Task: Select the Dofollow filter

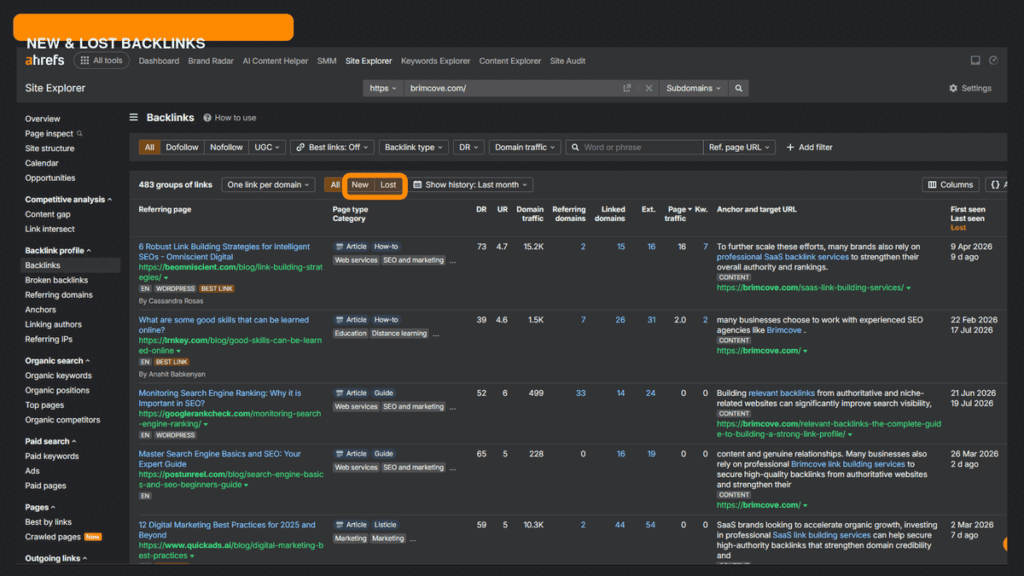Action: pyautogui.click(x=182, y=148)
